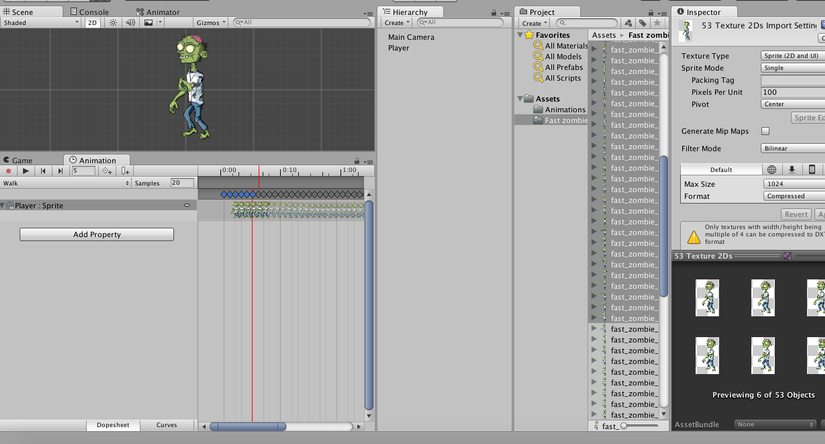Click the sixth blue keyframe diamond
This screenshot has width=825, height=444.
(x=253, y=195)
